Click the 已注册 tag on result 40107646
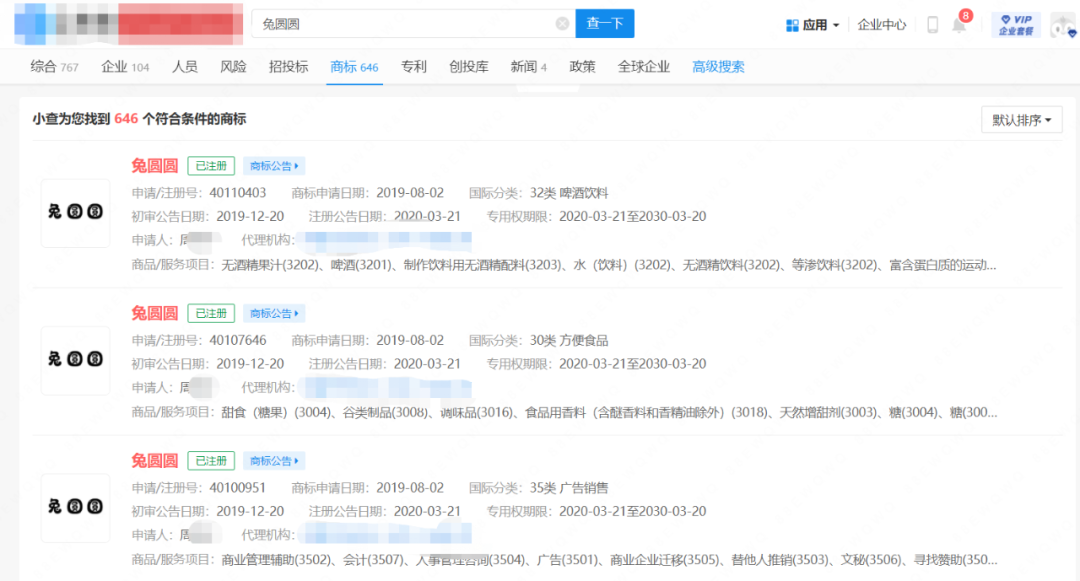The height and width of the screenshot is (581, 1080). pos(211,313)
